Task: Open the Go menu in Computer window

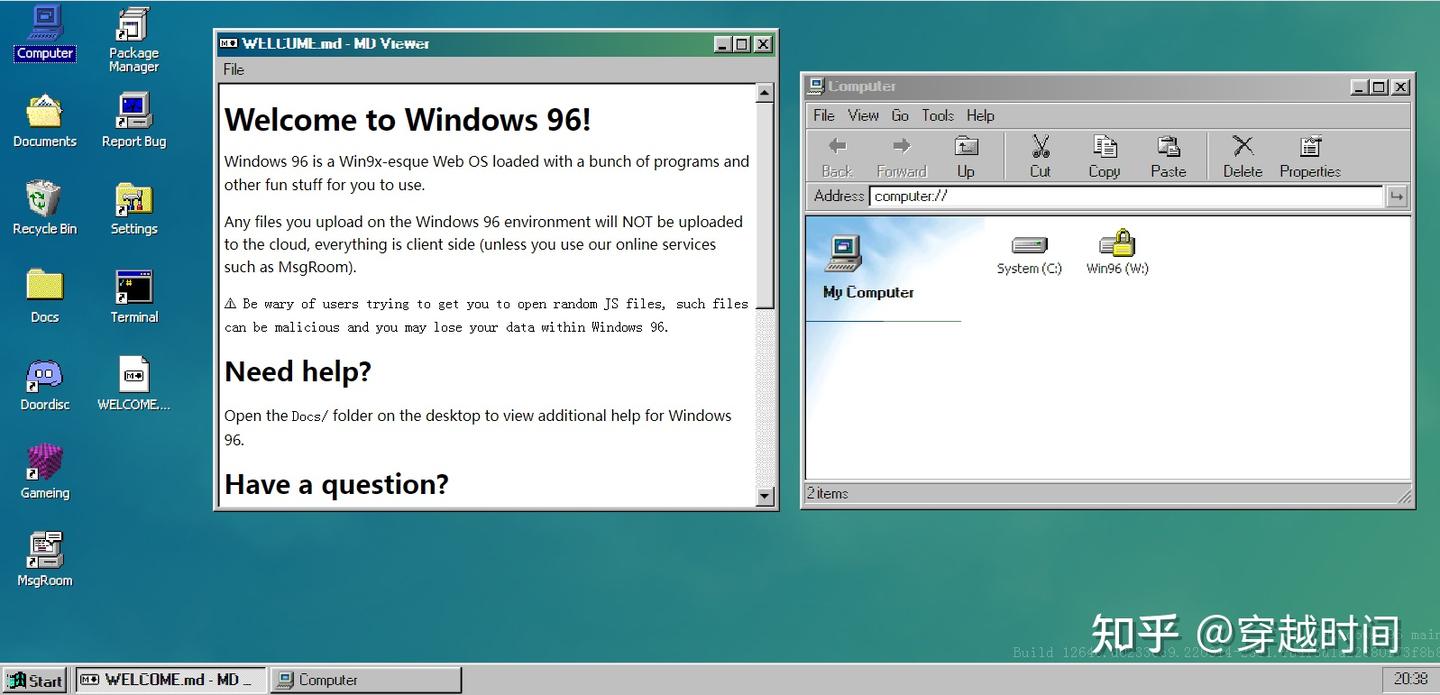Action: tap(900, 115)
